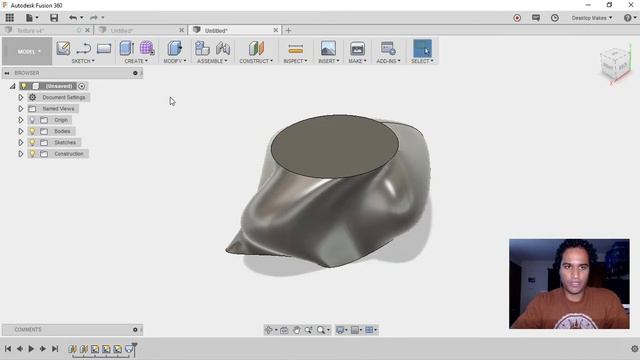Click the Save disk icon

tap(54, 18)
